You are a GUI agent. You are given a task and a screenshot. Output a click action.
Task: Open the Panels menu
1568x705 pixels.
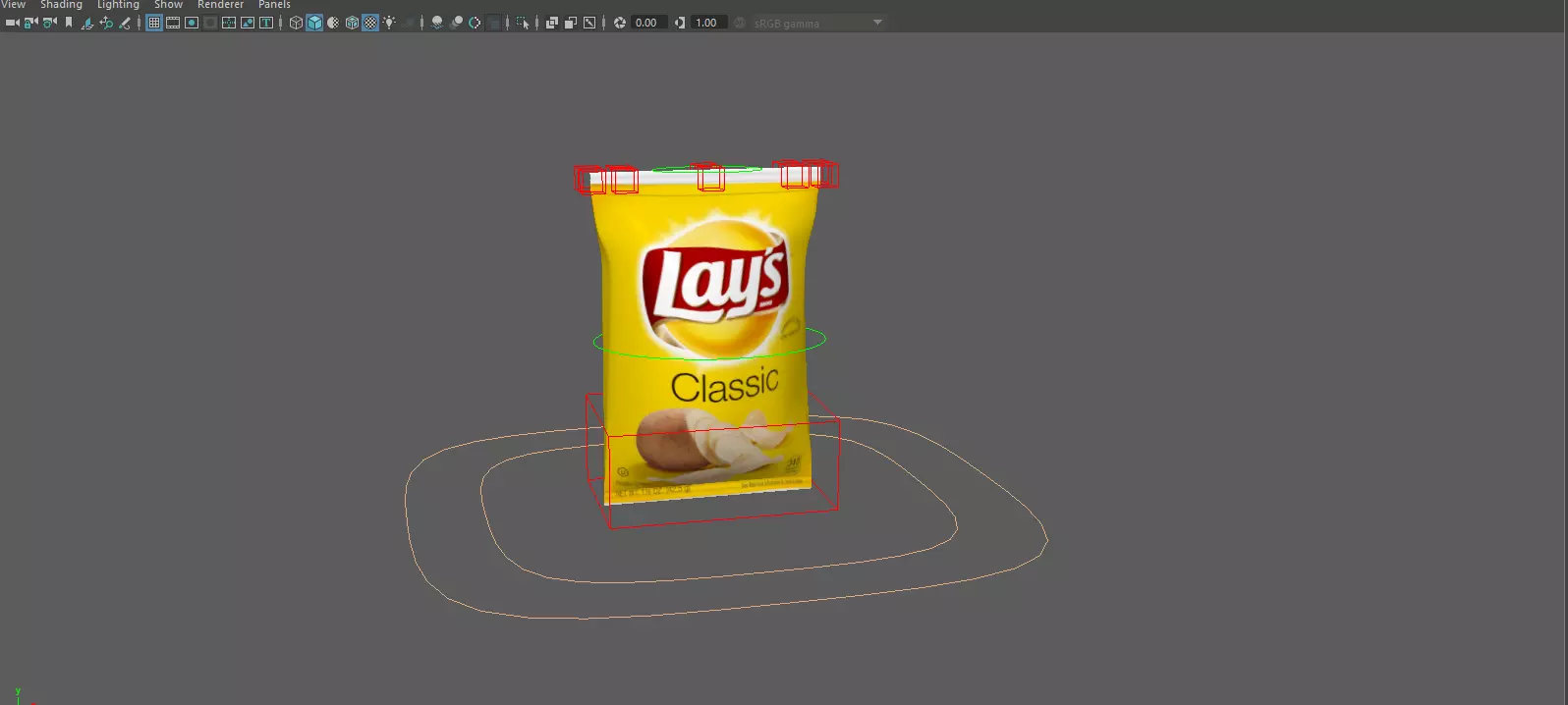tap(274, 5)
